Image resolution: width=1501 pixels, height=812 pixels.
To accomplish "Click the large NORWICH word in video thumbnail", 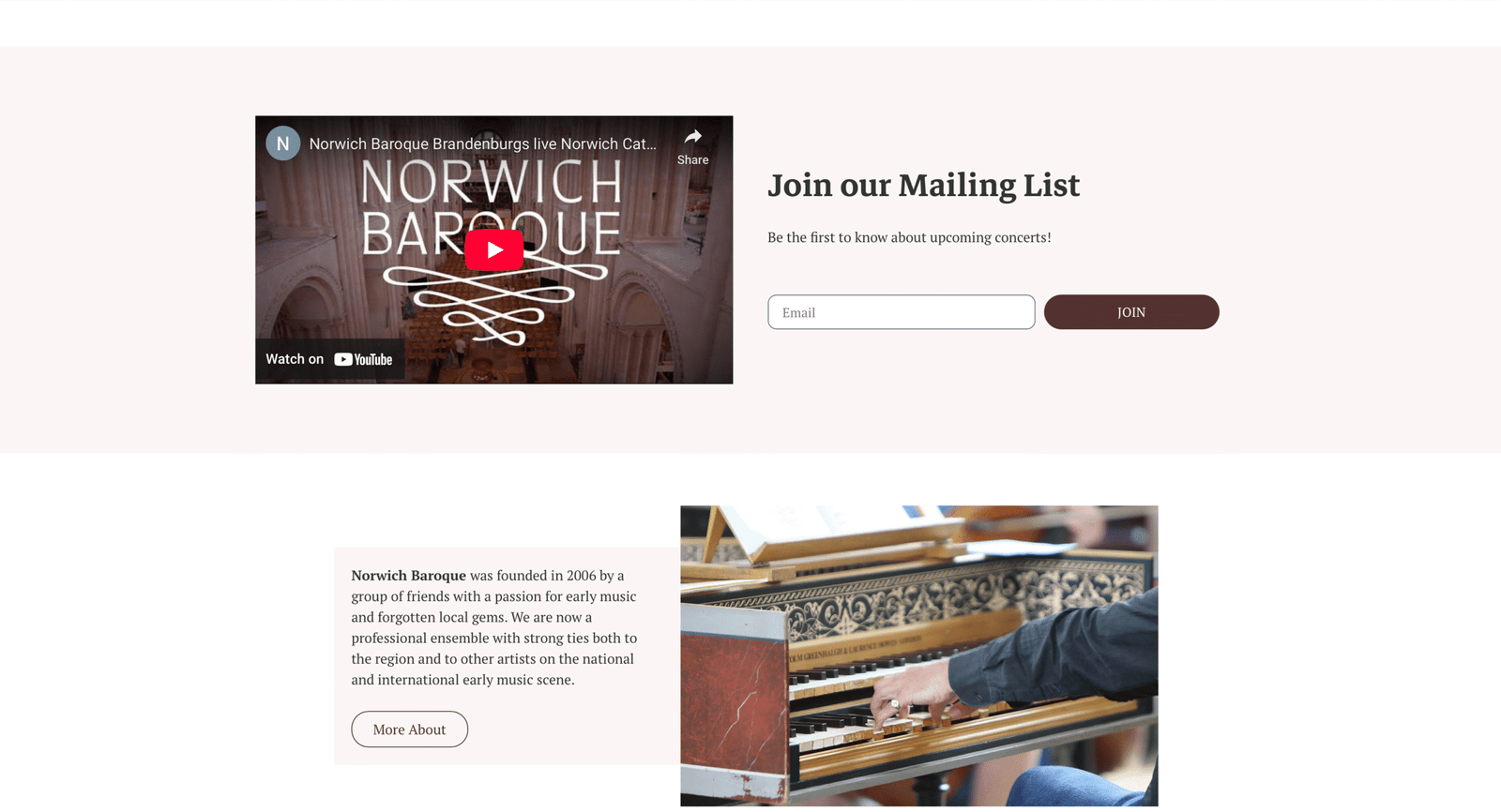I will pos(492,182).
